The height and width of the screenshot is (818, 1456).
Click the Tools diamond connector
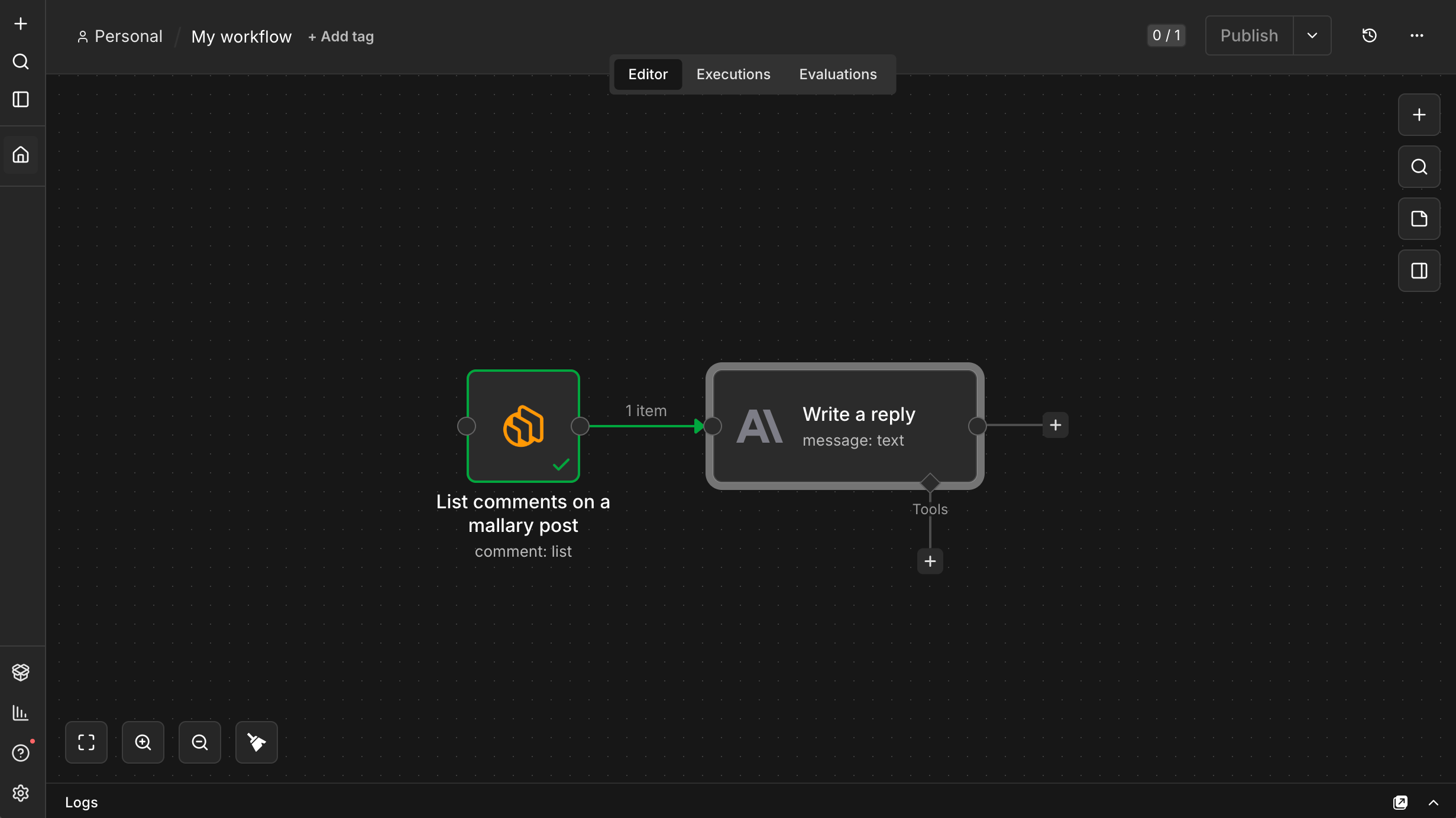click(x=930, y=482)
